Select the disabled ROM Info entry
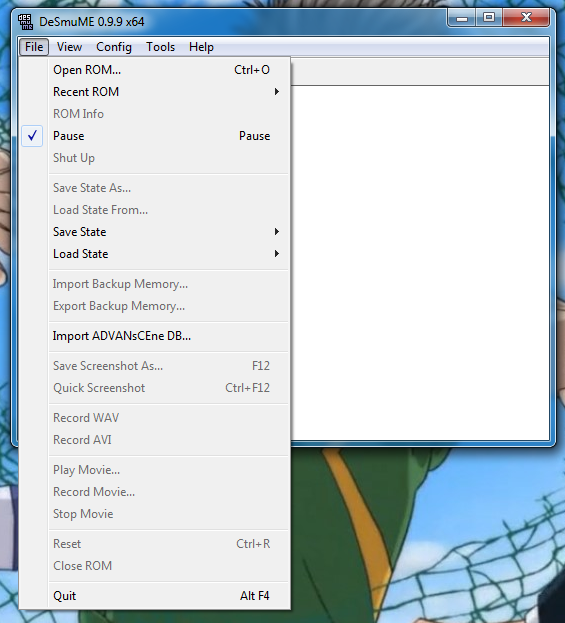This screenshot has width=565, height=623. coord(155,114)
